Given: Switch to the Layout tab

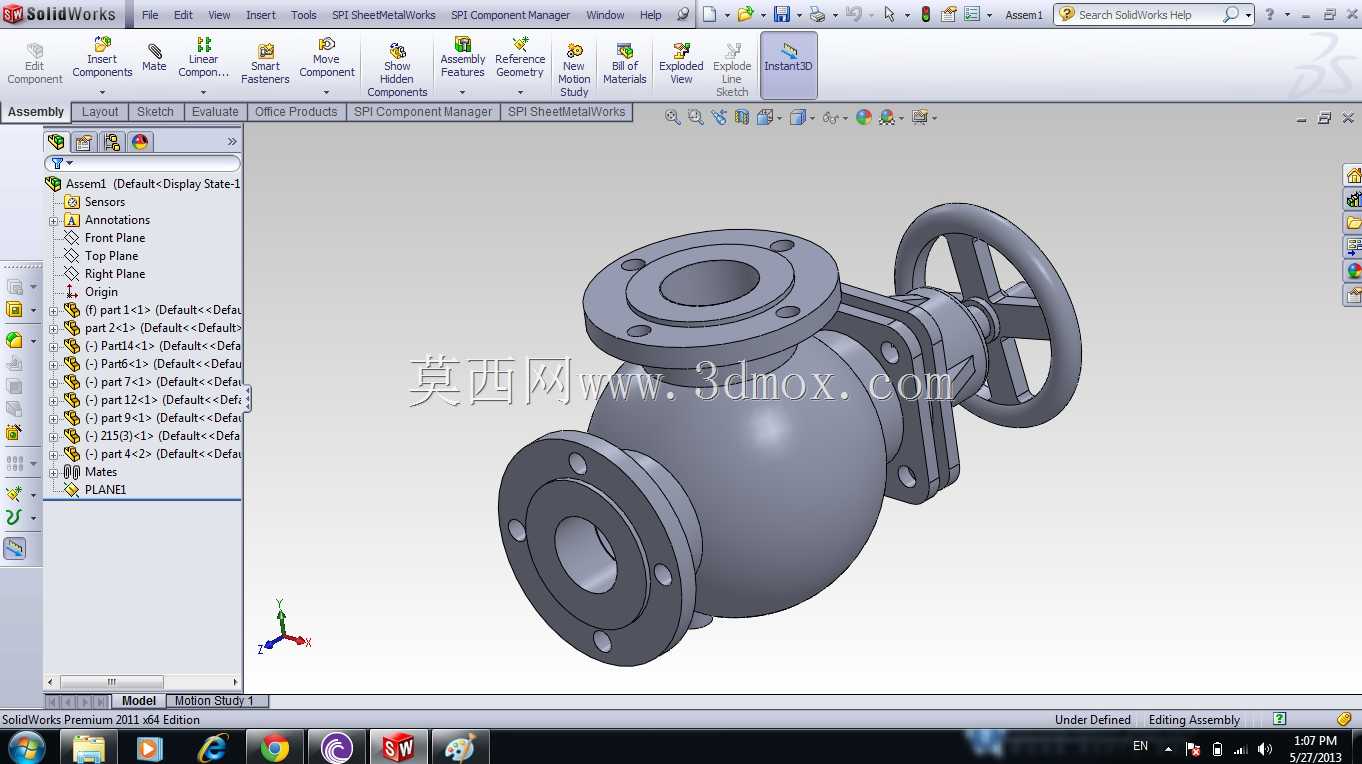Looking at the screenshot, I should [x=100, y=112].
